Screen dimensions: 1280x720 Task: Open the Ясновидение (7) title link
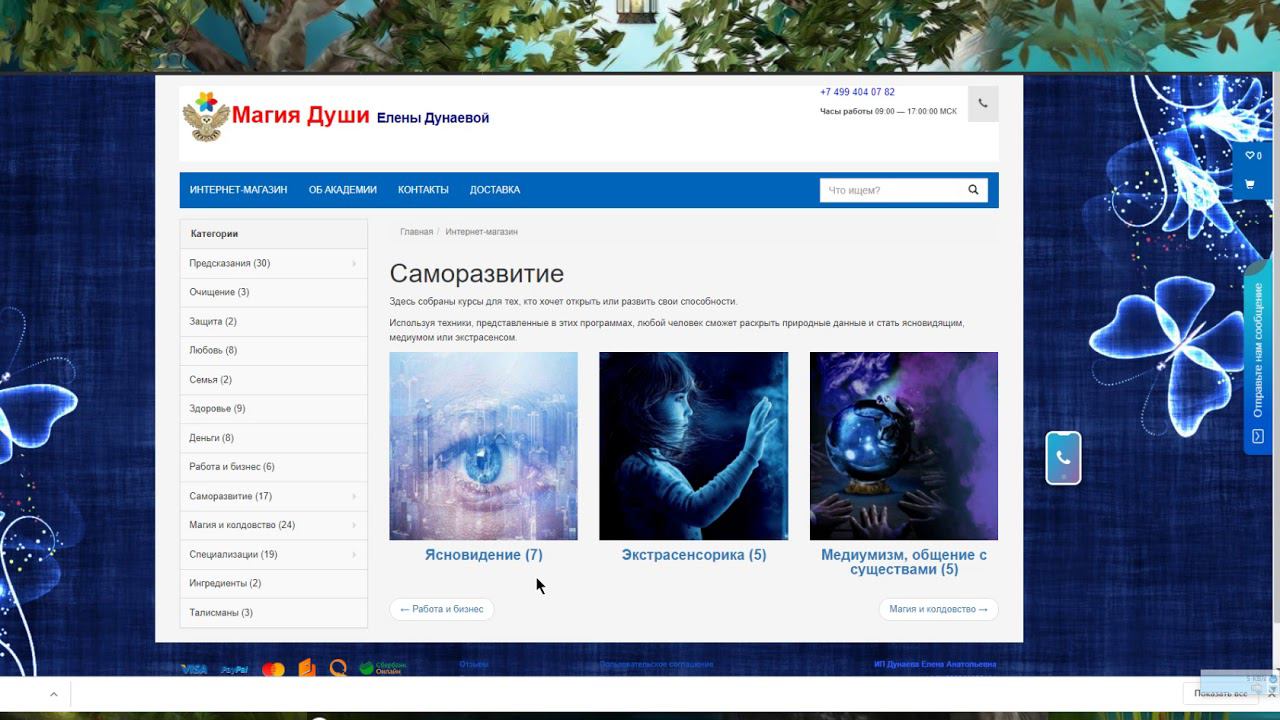click(484, 555)
